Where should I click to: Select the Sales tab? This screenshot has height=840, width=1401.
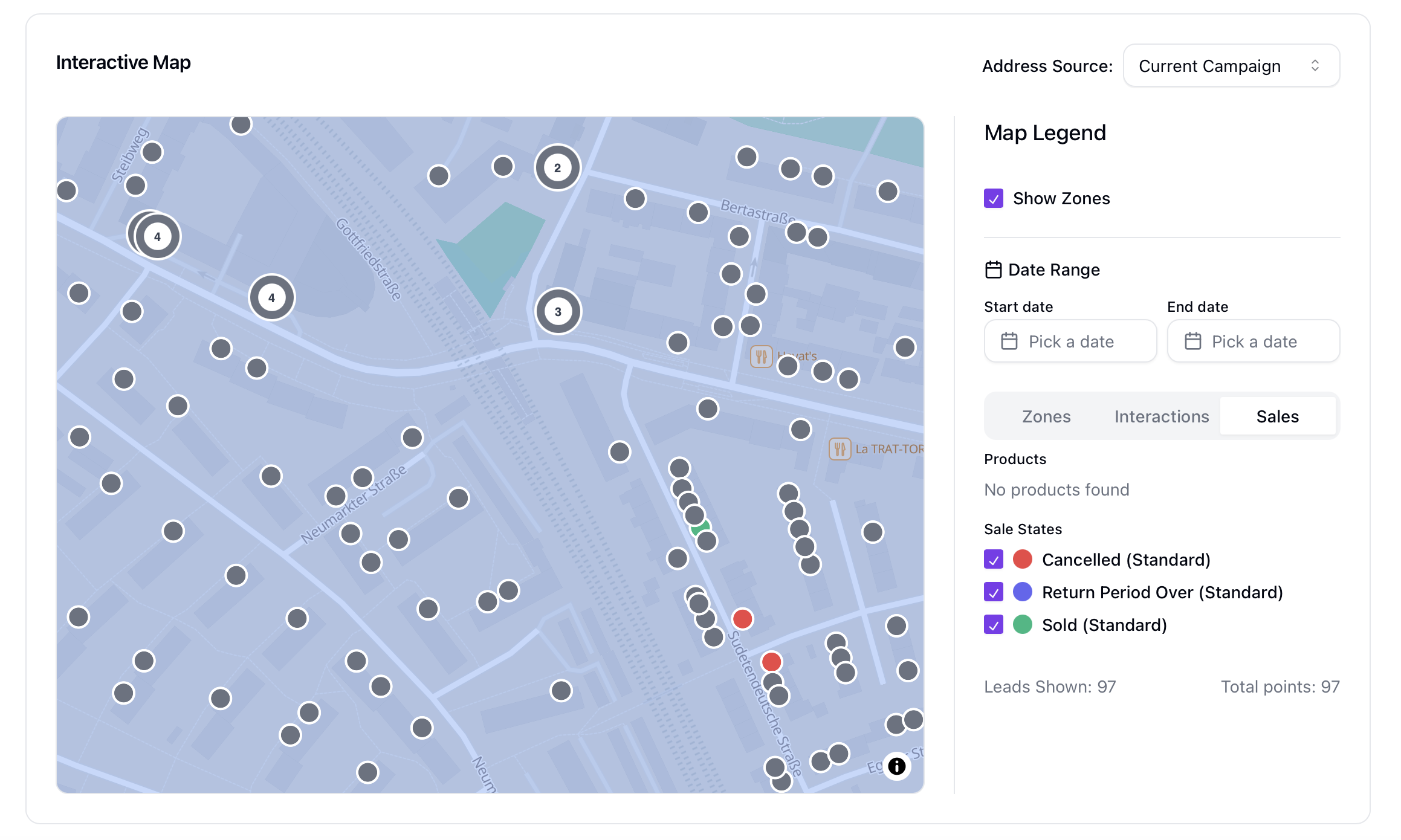(x=1277, y=416)
